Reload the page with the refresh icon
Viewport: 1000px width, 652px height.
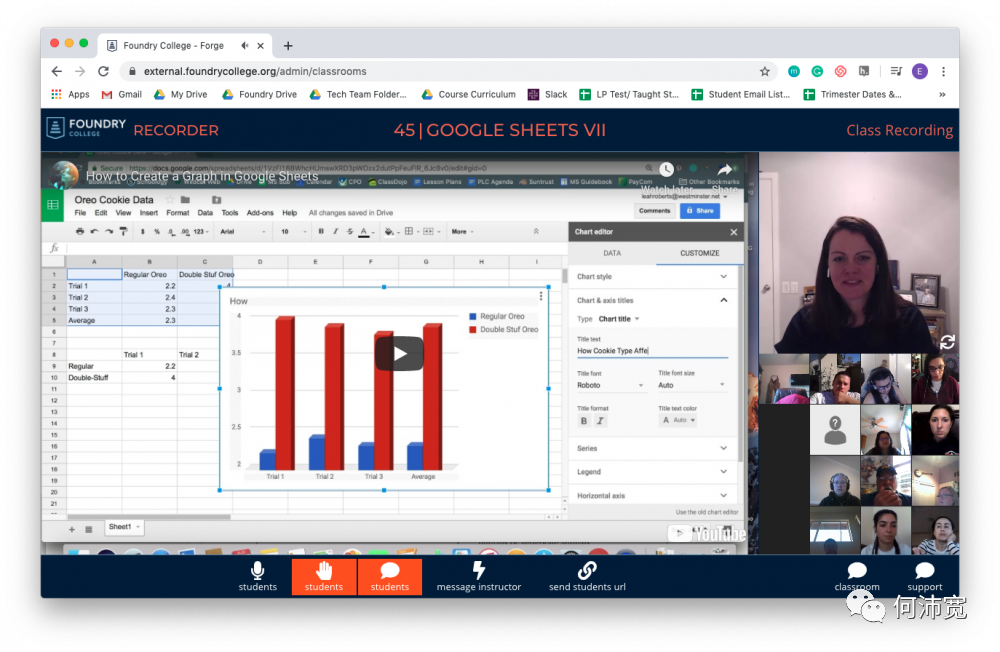[103, 71]
